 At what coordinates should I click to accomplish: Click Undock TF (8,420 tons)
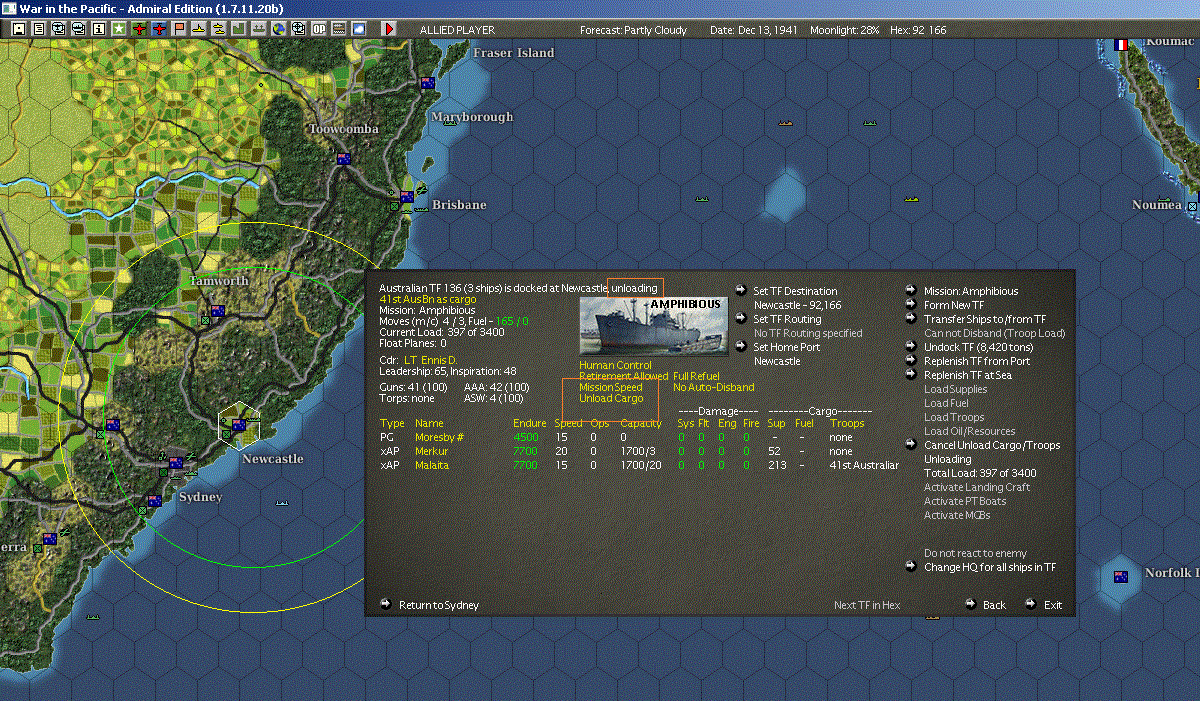click(977, 348)
